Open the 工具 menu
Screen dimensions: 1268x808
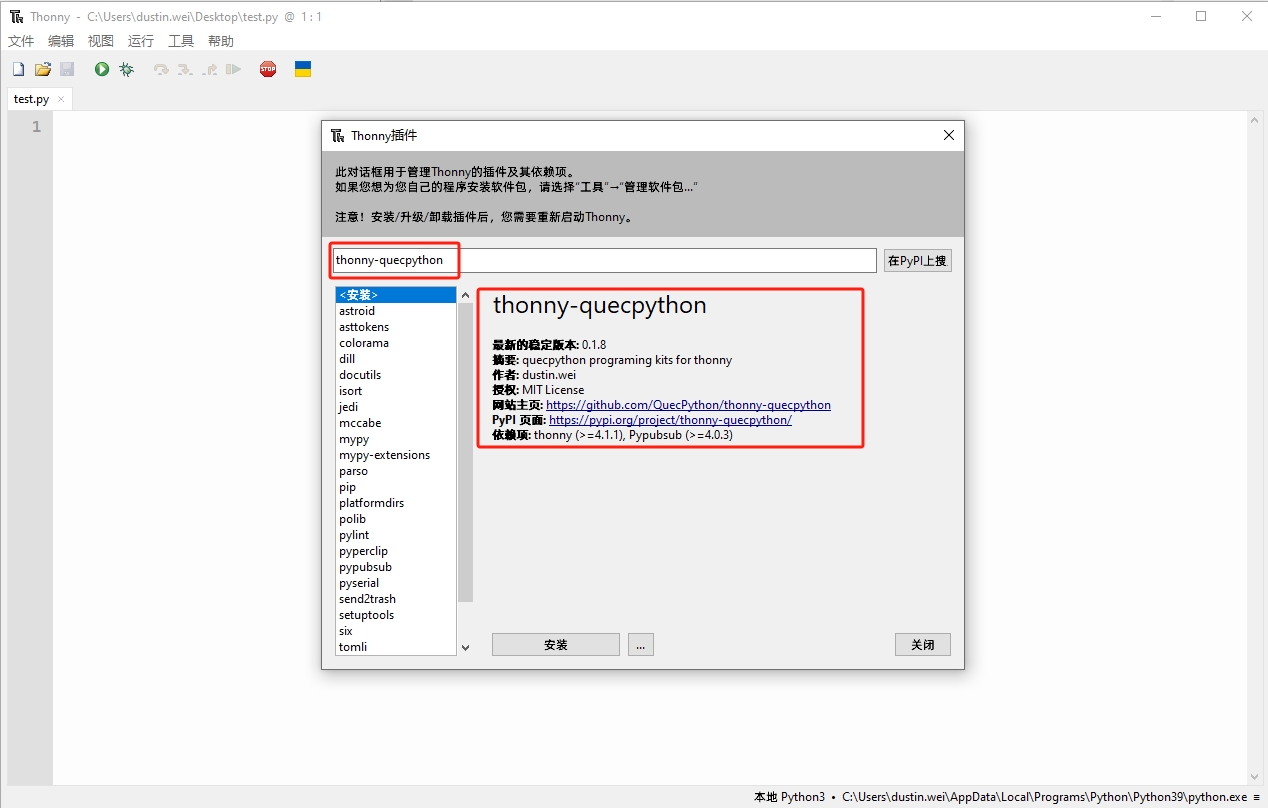coord(181,41)
